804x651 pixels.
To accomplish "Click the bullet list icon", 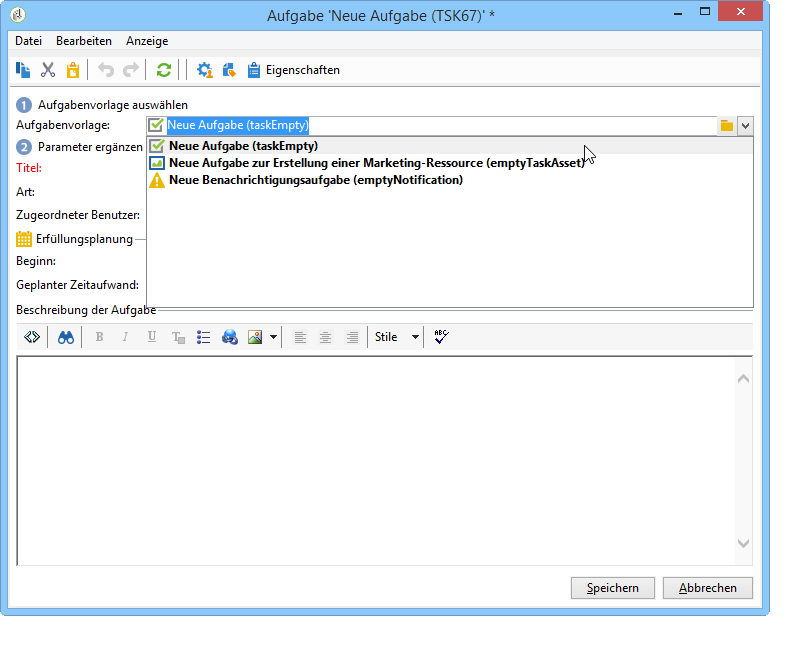I will point(204,337).
